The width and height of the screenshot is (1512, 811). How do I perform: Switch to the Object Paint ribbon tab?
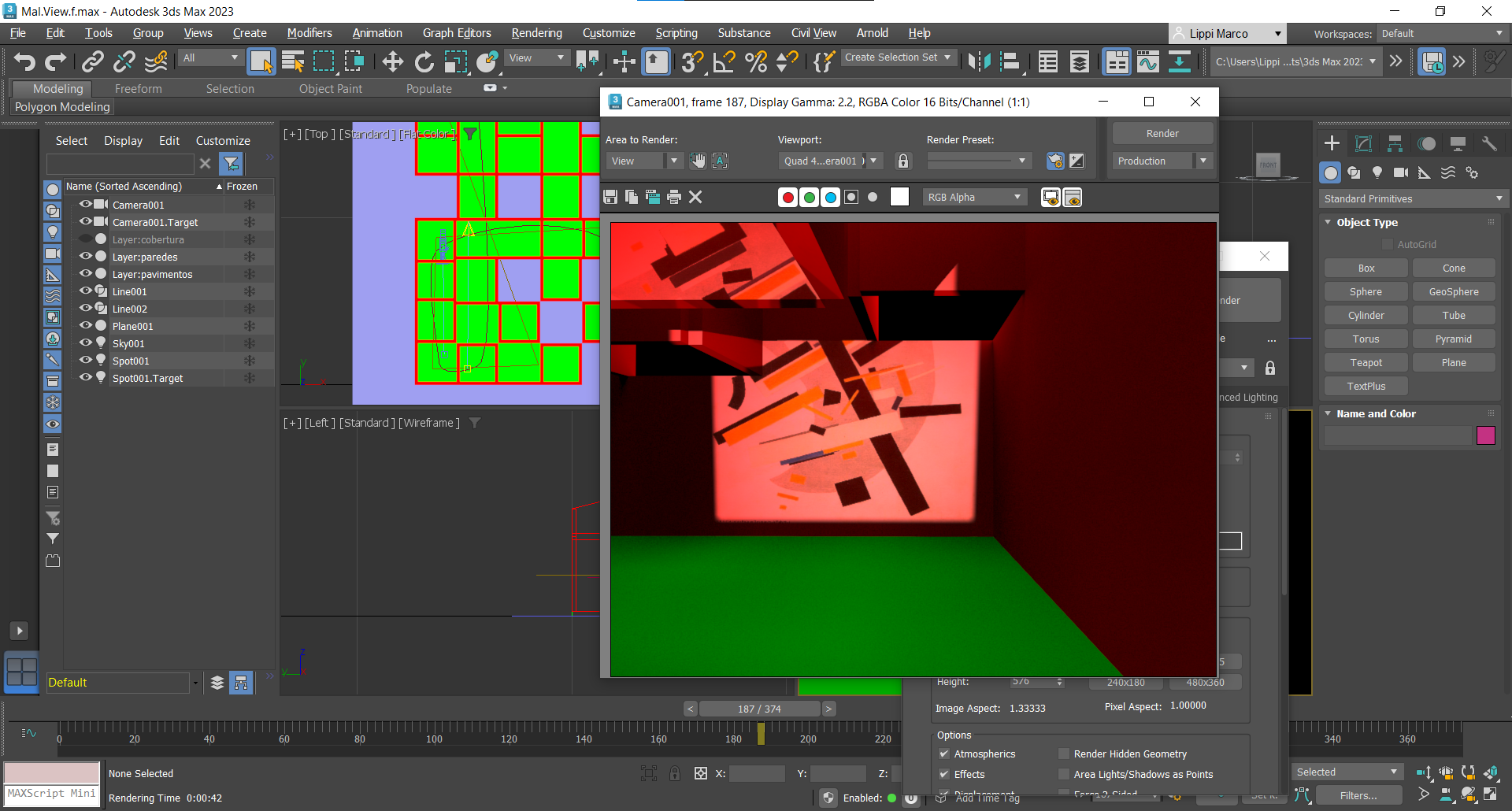[x=330, y=89]
